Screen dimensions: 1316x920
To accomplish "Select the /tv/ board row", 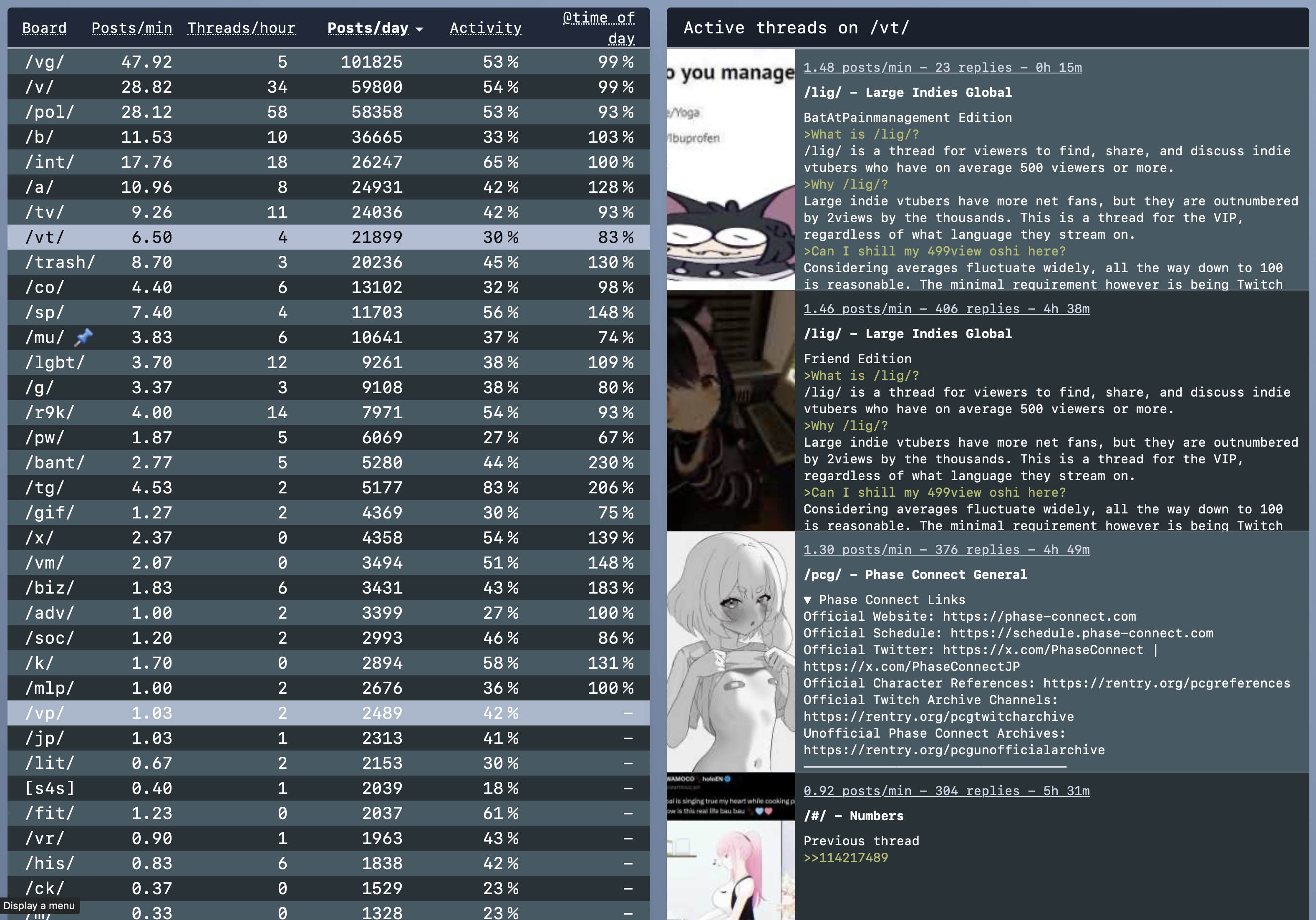I will click(328, 212).
